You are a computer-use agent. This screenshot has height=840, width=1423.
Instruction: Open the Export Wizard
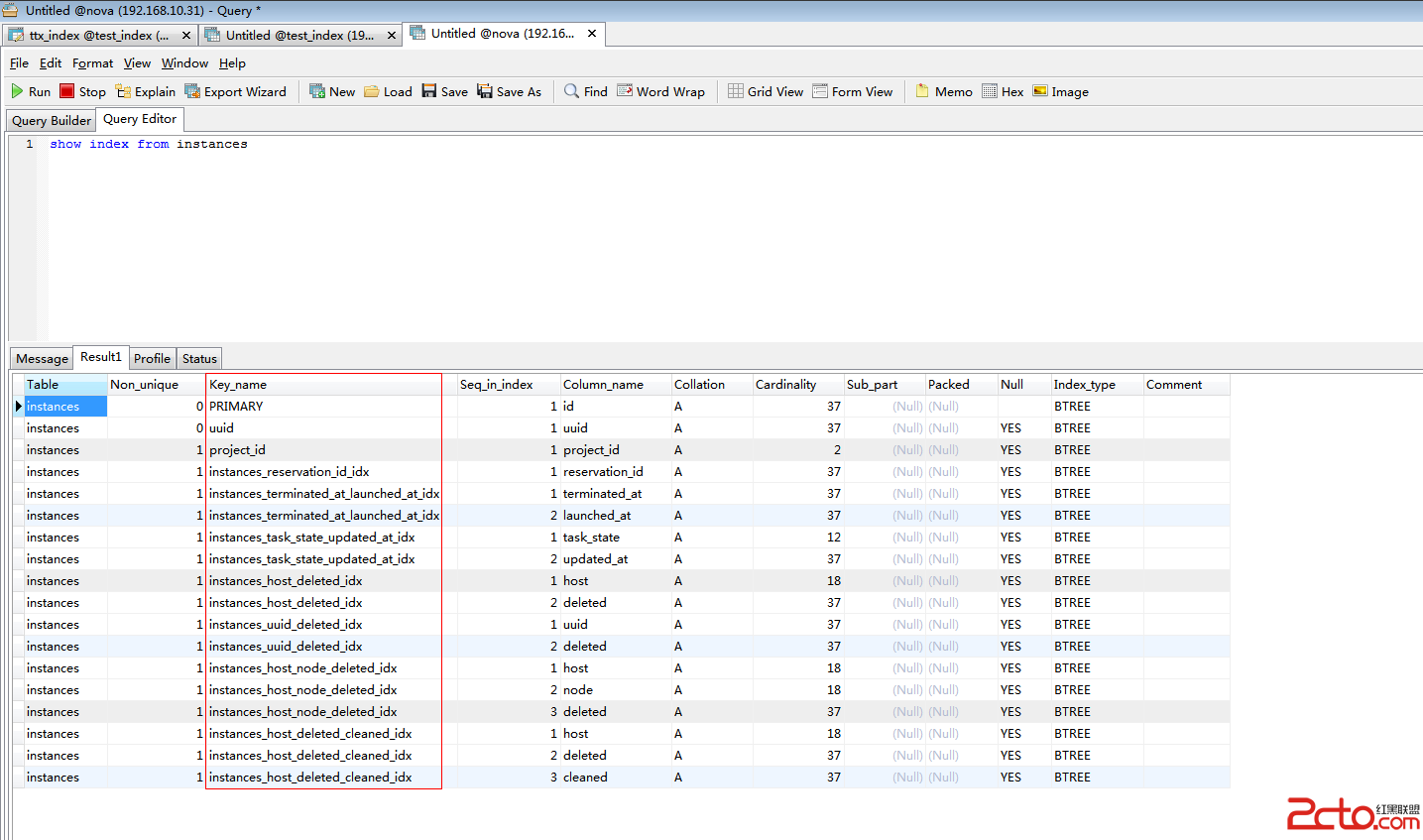235,91
